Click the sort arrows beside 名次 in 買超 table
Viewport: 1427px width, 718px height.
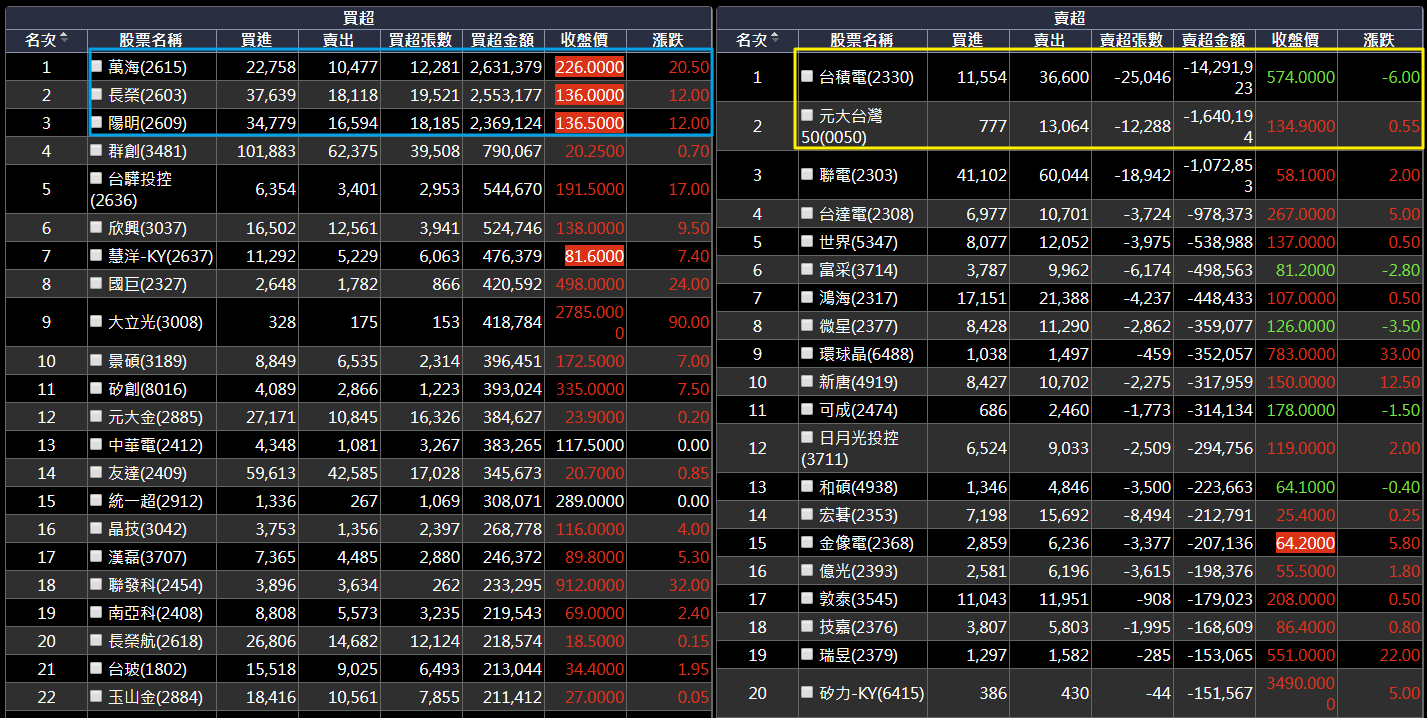point(64,39)
